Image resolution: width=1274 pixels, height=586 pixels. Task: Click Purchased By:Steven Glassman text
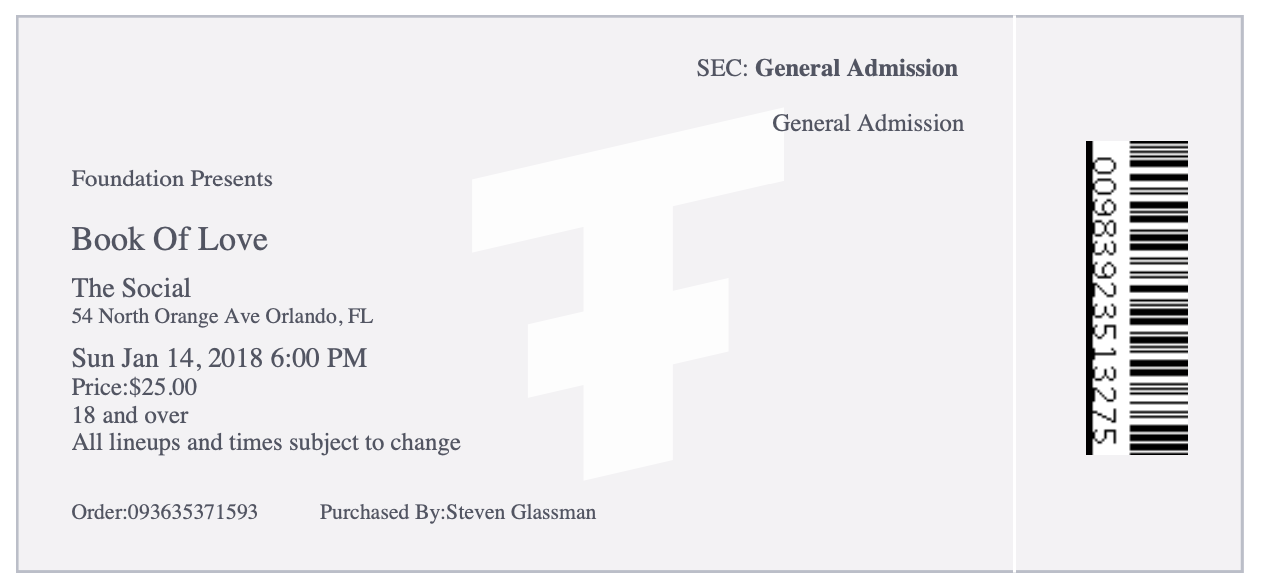[x=458, y=512]
